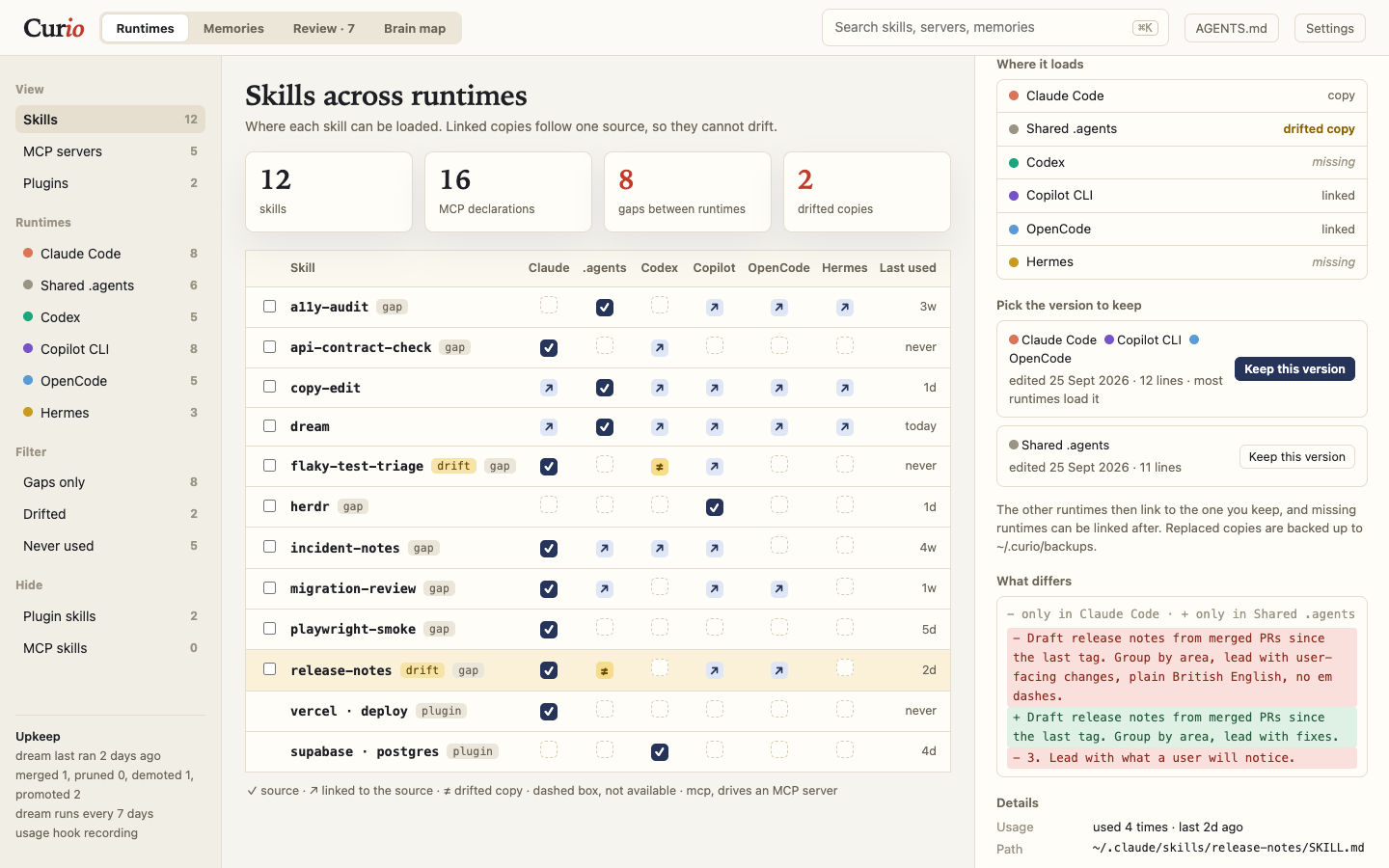The width and height of the screenshot is (1389, 868).
Task: Apply the Gaps only filter
Action: [x=110, y=482]
